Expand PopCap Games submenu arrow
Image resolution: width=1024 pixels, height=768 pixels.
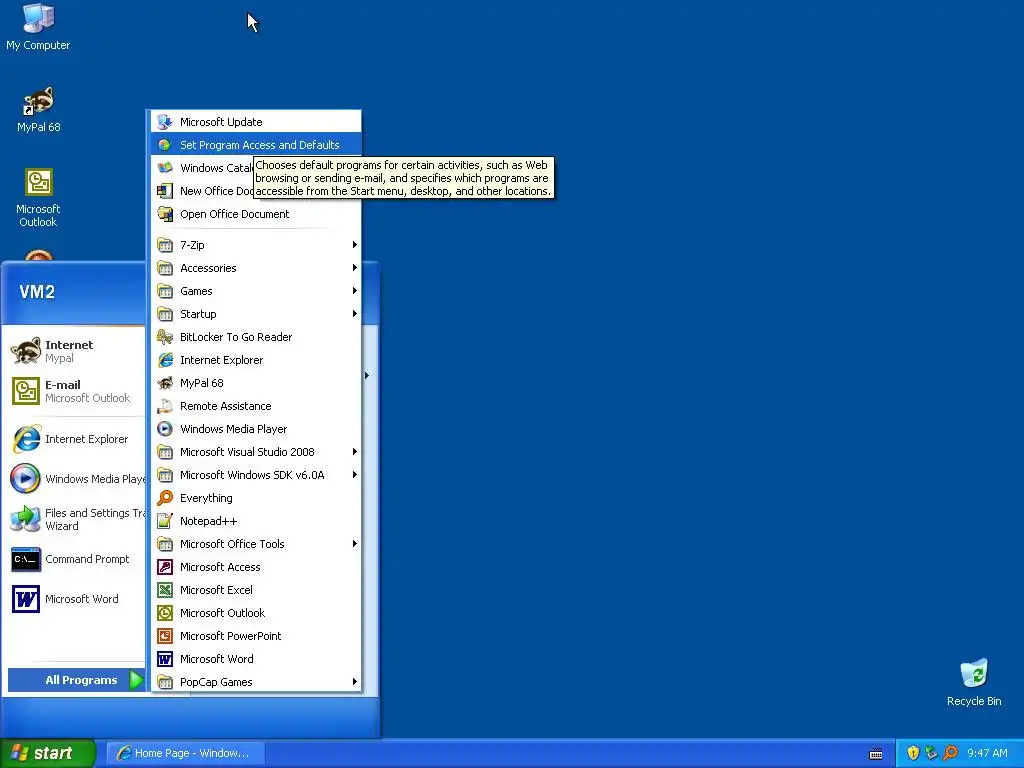[355, 682]
